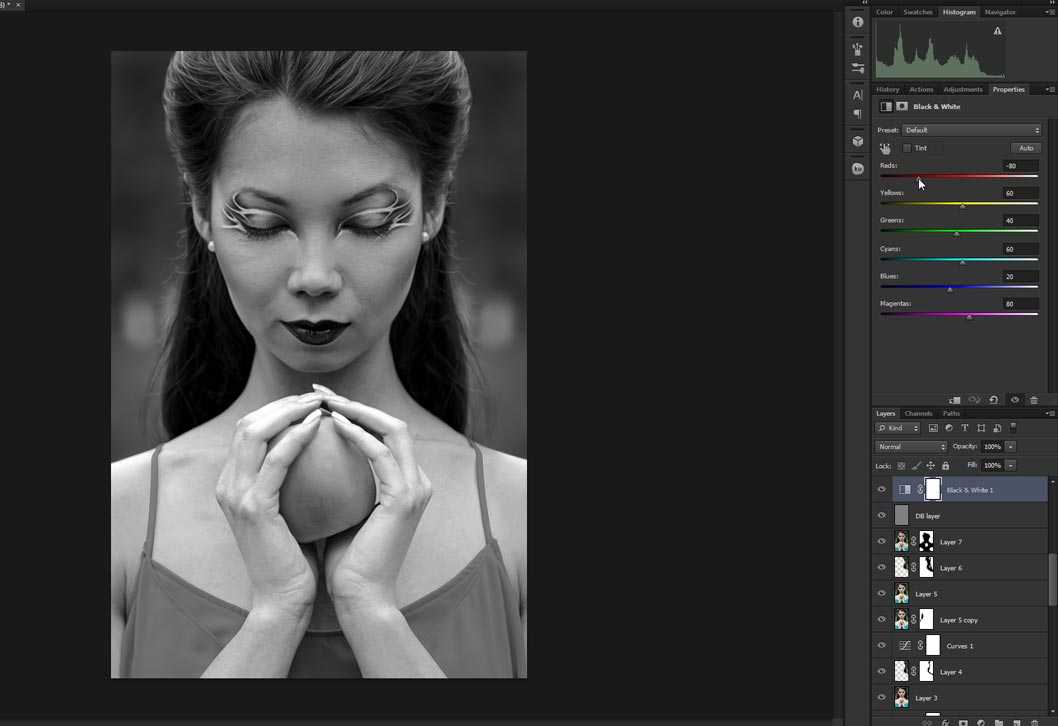Image resolution: width=1058 pixels, height=726 pixels.
Task: Switch to the Color tab
Action: [885, 12]
